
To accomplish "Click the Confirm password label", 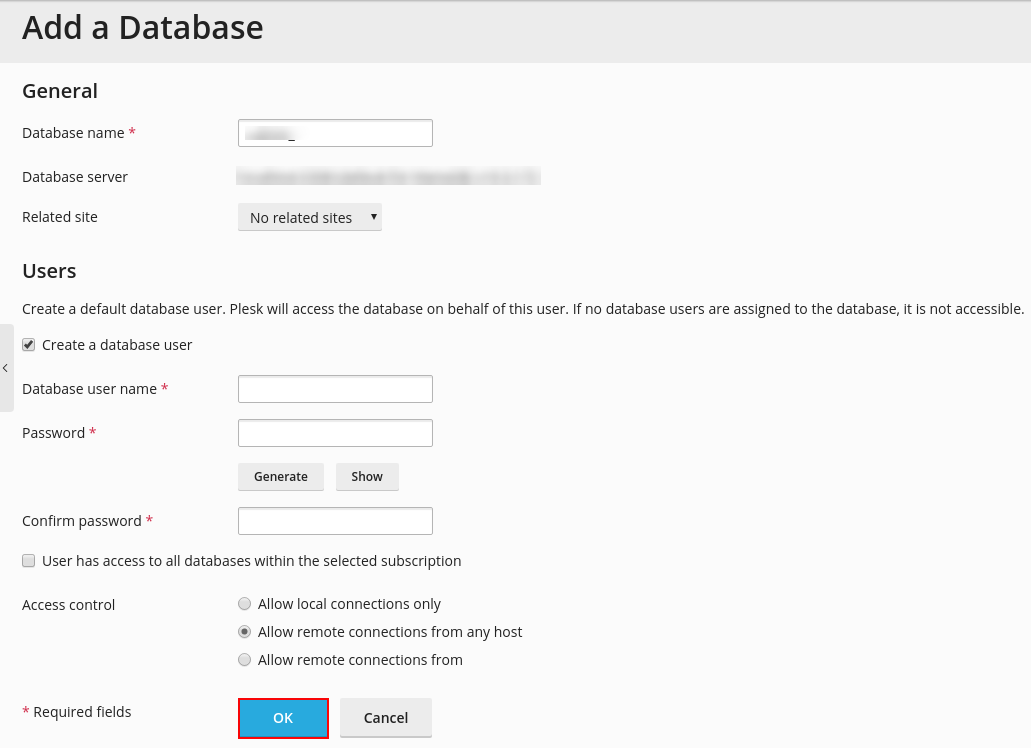I will [x=82, y=522].
